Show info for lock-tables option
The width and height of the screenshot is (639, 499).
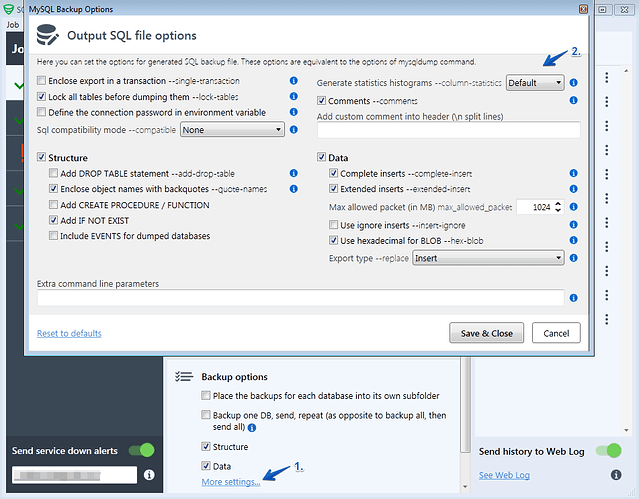[293, 96]
